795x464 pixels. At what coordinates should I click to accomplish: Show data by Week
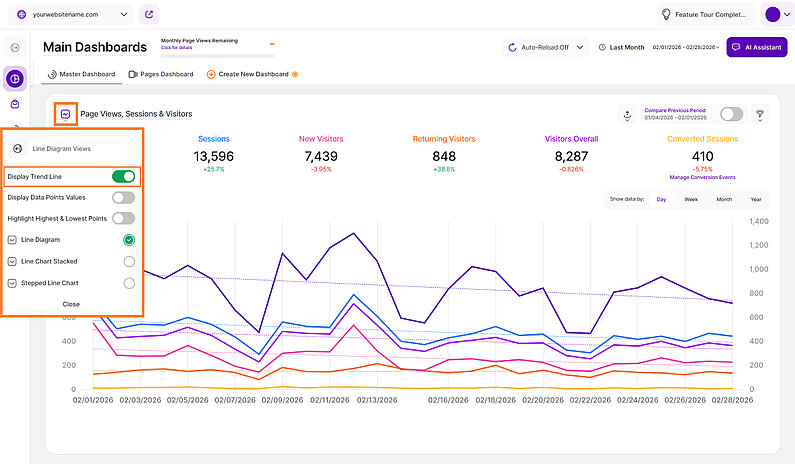tap(691, 199)
